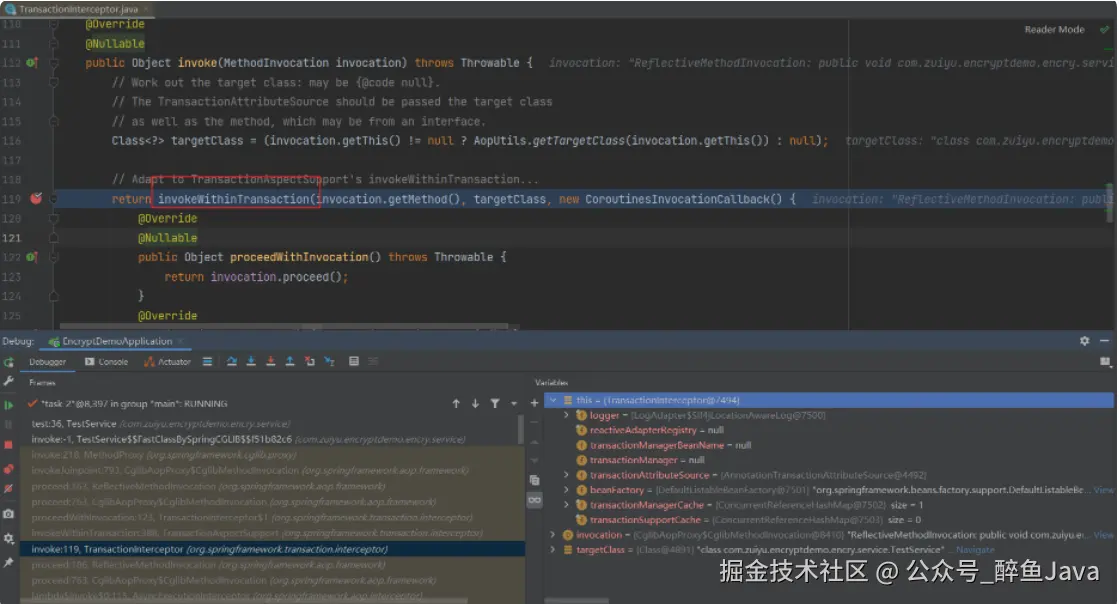
Task: Click override gutter icon on line 122
Action: click(31, 257)
